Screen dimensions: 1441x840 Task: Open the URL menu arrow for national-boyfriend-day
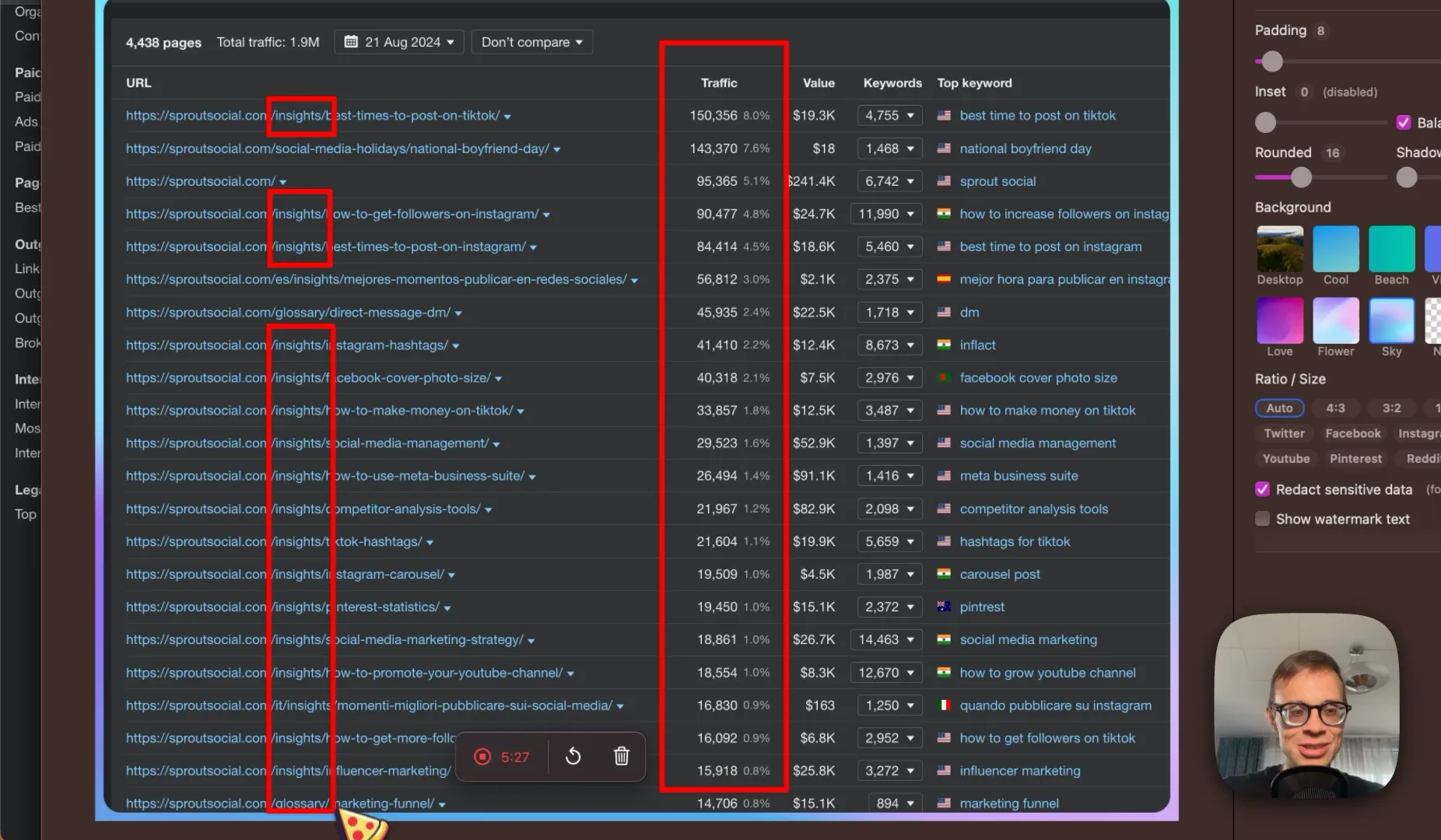tap(557, 149)
